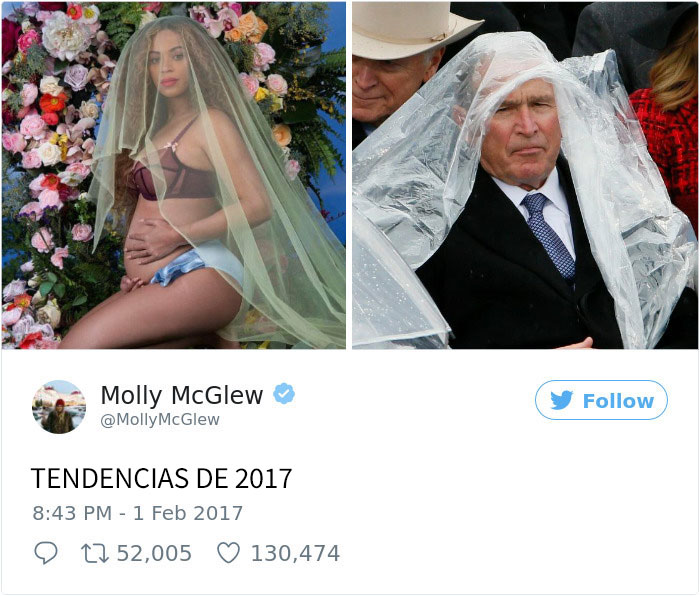The image size is (700, 596).
Task: Click the reply speech bubble icon
Action: 46,553
